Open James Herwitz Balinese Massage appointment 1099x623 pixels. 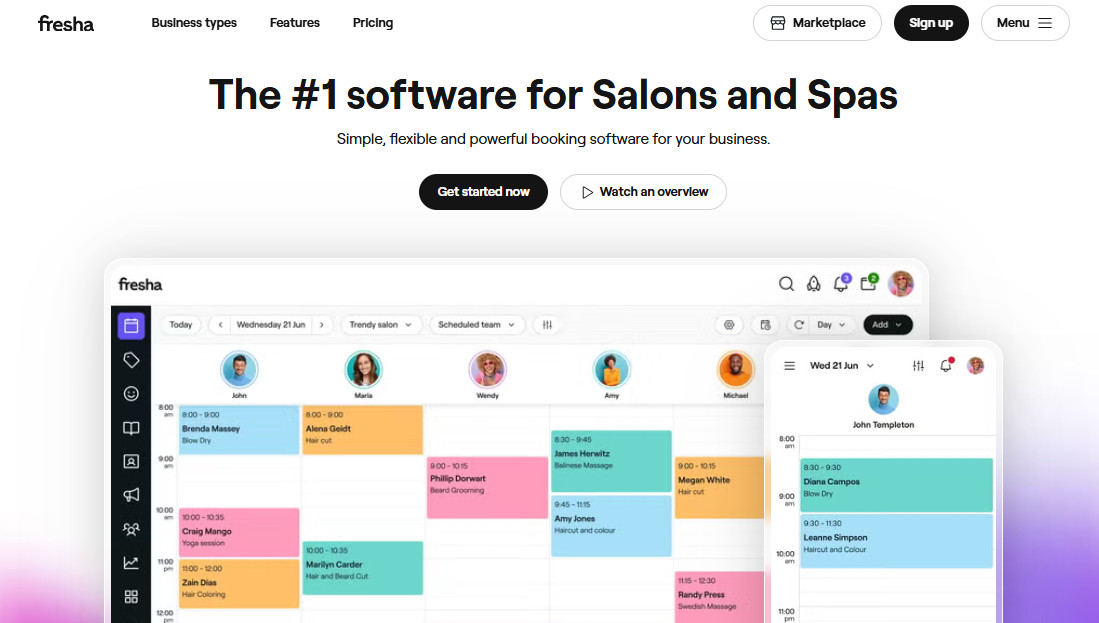tap(611, 461)
